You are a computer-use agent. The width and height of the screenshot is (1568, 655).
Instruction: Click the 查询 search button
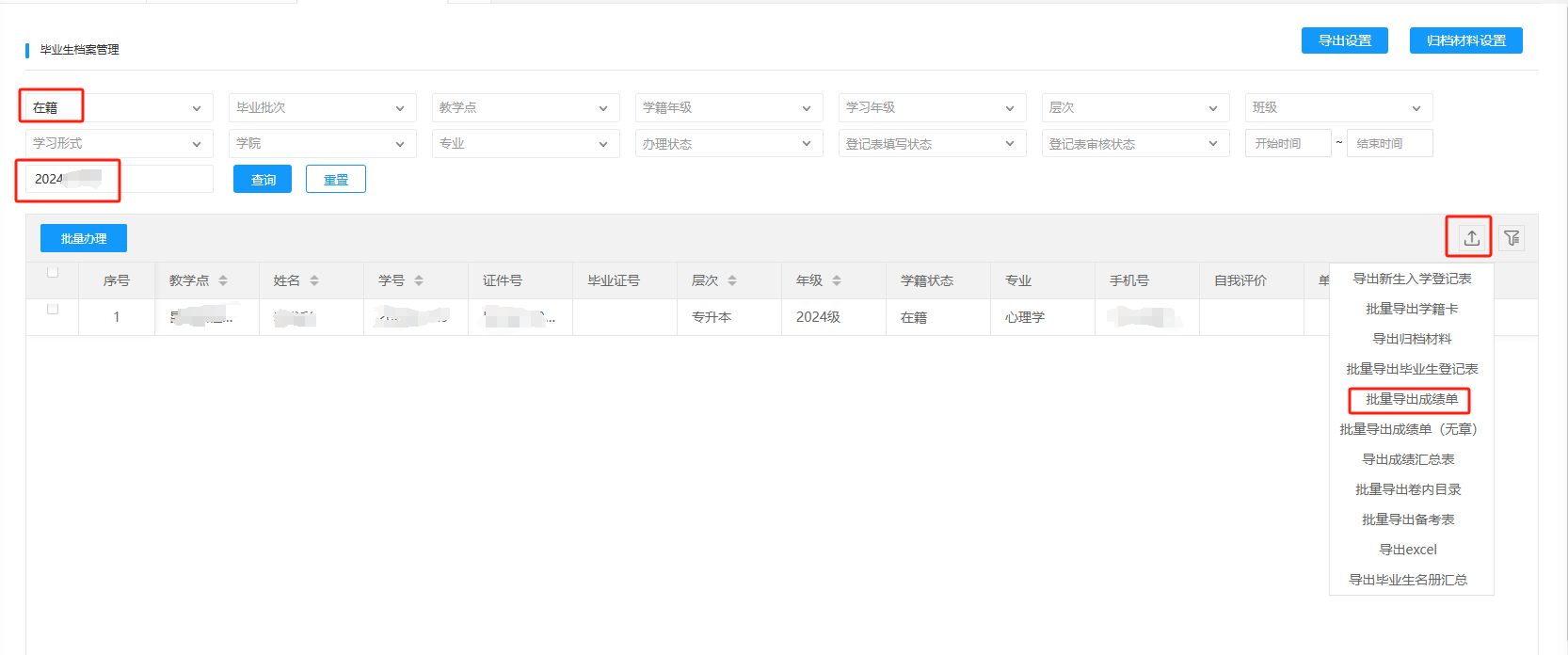click(263, 180)
